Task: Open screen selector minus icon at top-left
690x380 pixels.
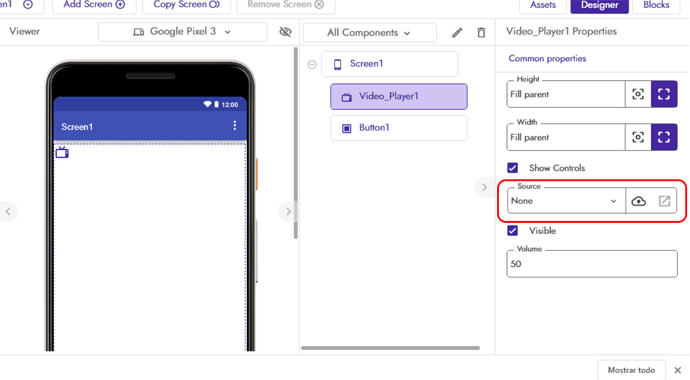Action: pyautogui.click(x=28, y=4)
